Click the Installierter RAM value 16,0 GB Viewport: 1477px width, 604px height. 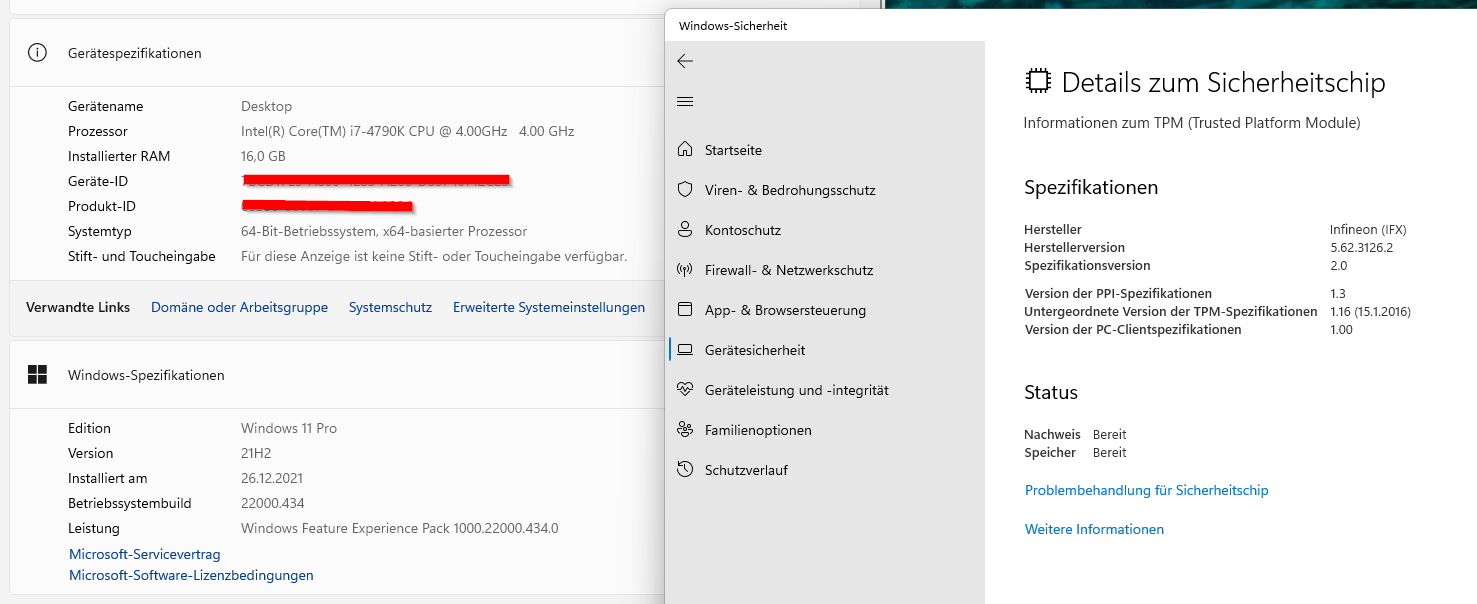[263, 156]
